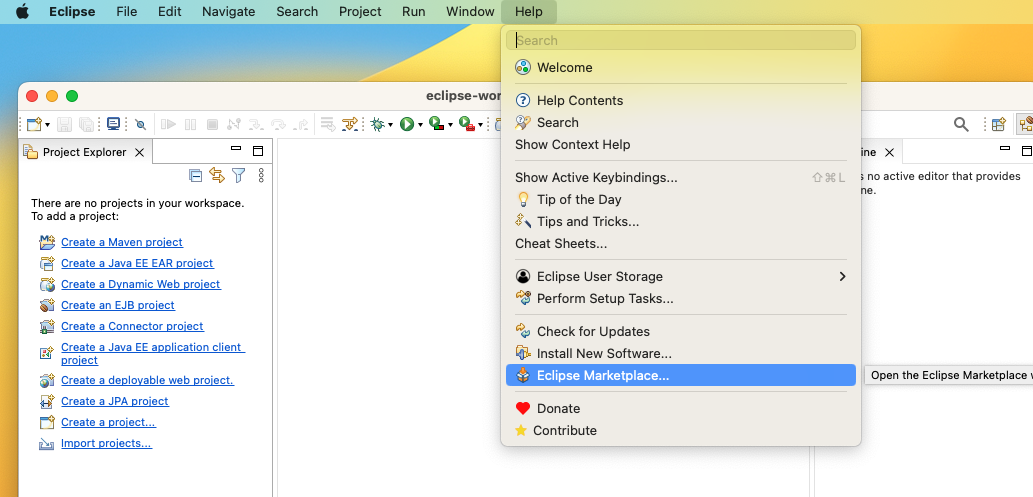The image size is (1033, 497).
Task: Click Create a Maven project link
Action: click(122, 242)
